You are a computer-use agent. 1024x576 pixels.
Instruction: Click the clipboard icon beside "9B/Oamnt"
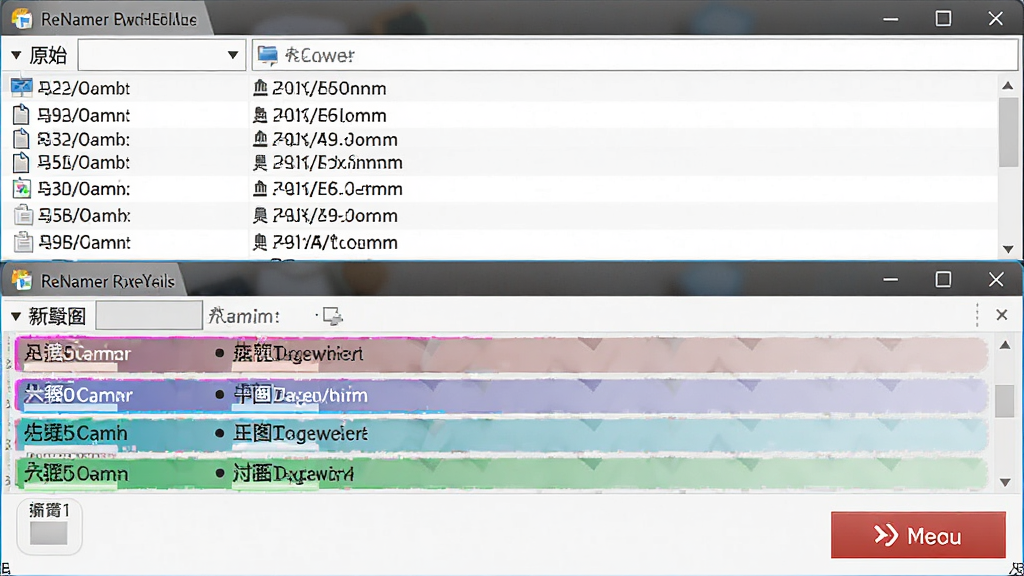[x=23, y=242]
